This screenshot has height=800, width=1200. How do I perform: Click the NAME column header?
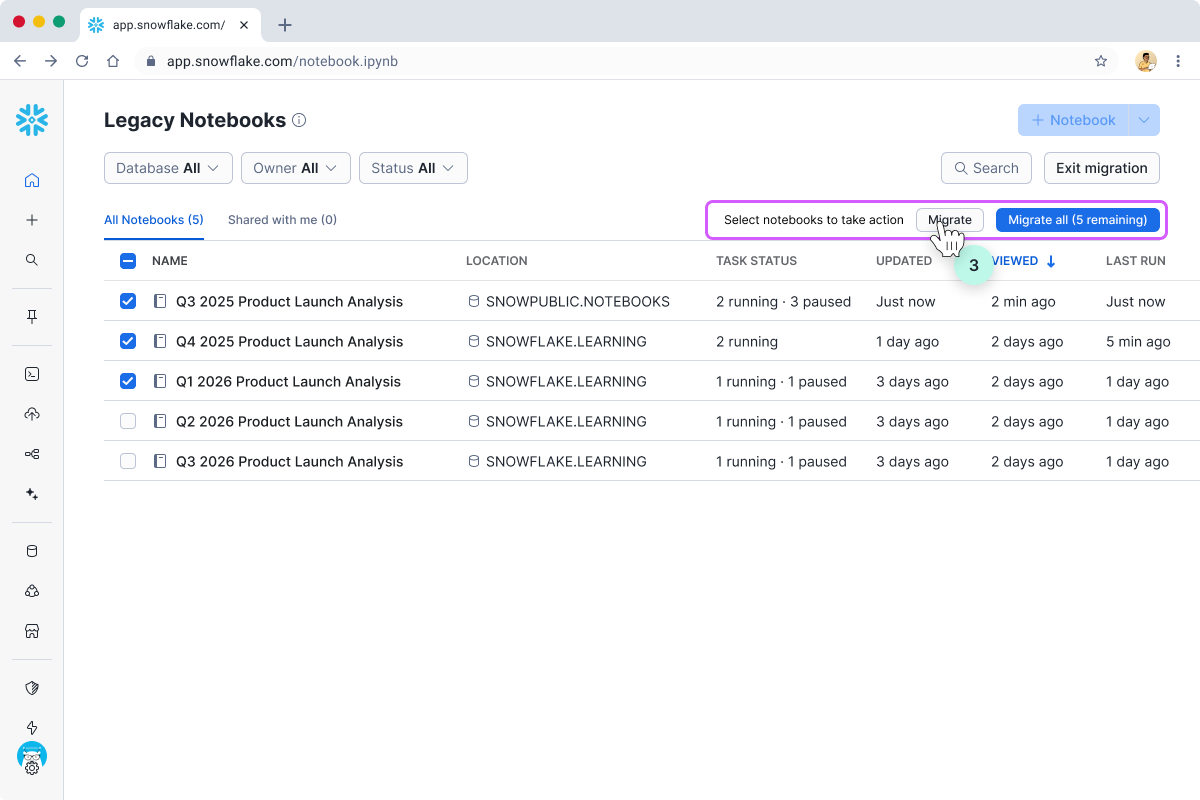click(x=170, y=261)
